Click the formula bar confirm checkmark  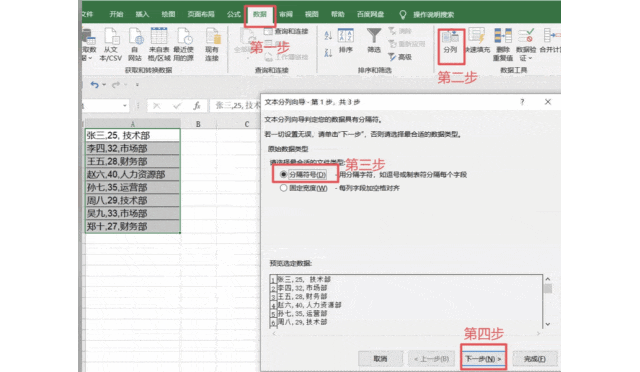click(177, 106)
